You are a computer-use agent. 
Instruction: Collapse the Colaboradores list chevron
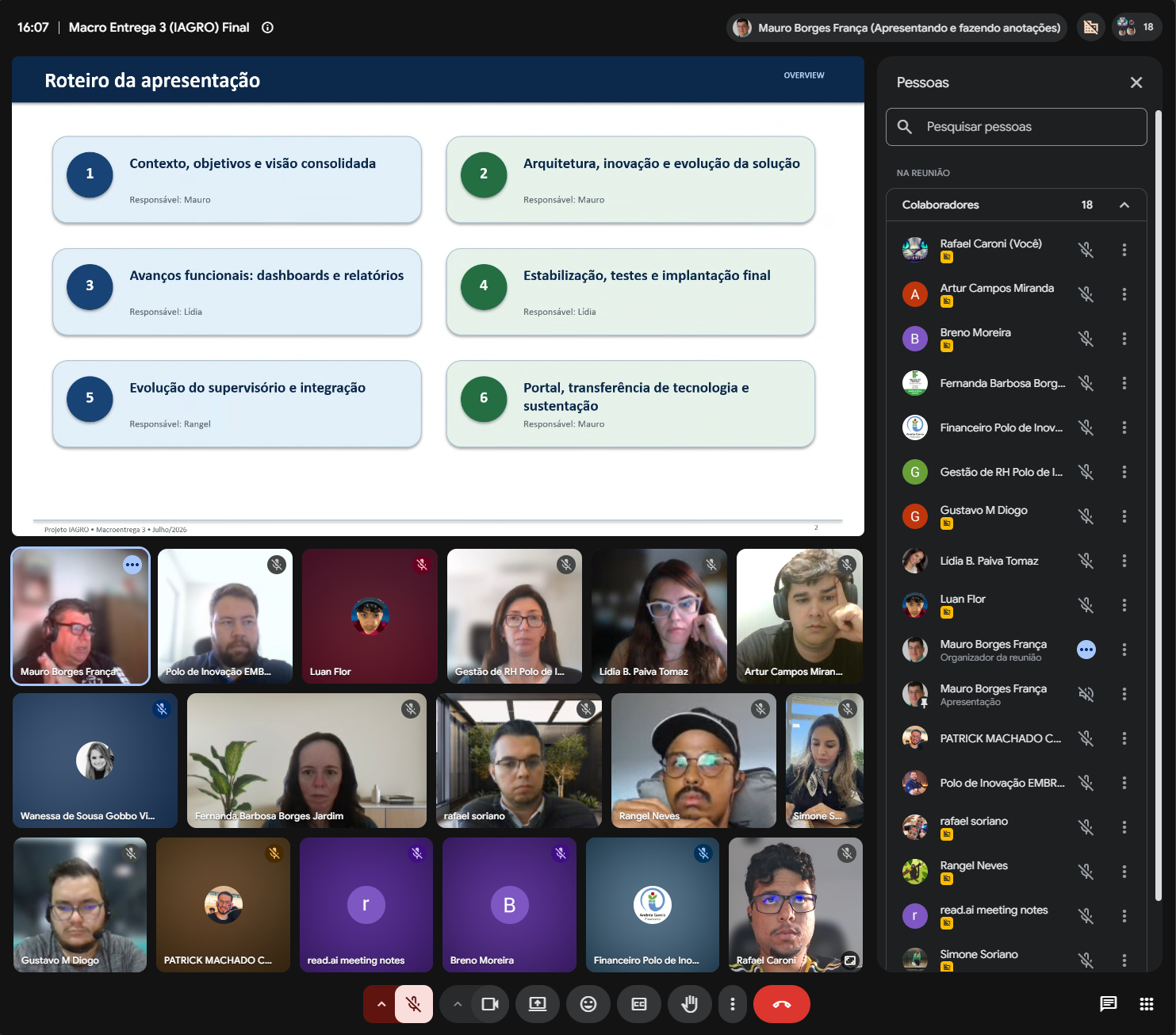coord(1124,205)
